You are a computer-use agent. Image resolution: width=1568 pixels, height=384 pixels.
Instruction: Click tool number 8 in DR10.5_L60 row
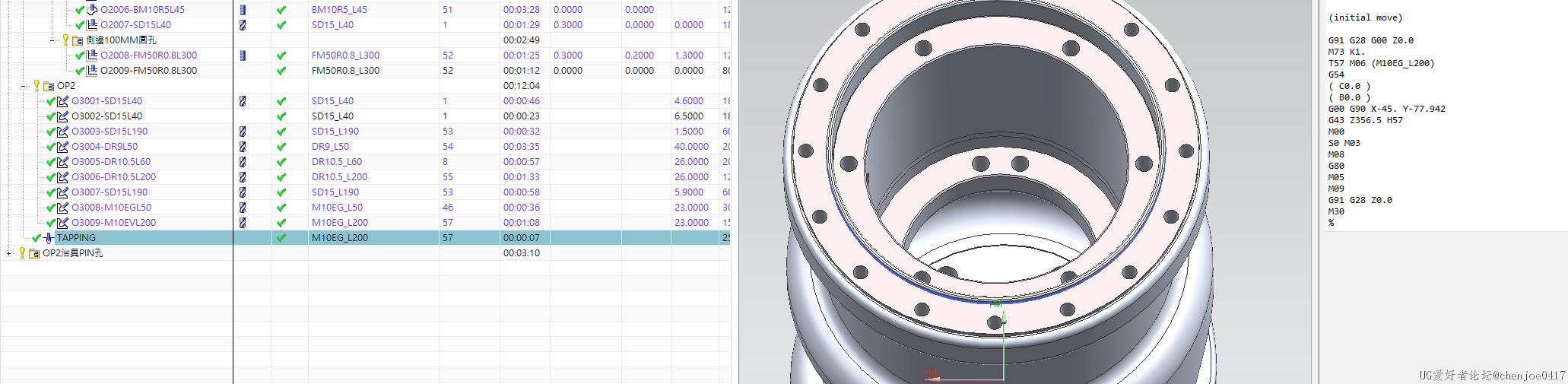coord(445,162)
